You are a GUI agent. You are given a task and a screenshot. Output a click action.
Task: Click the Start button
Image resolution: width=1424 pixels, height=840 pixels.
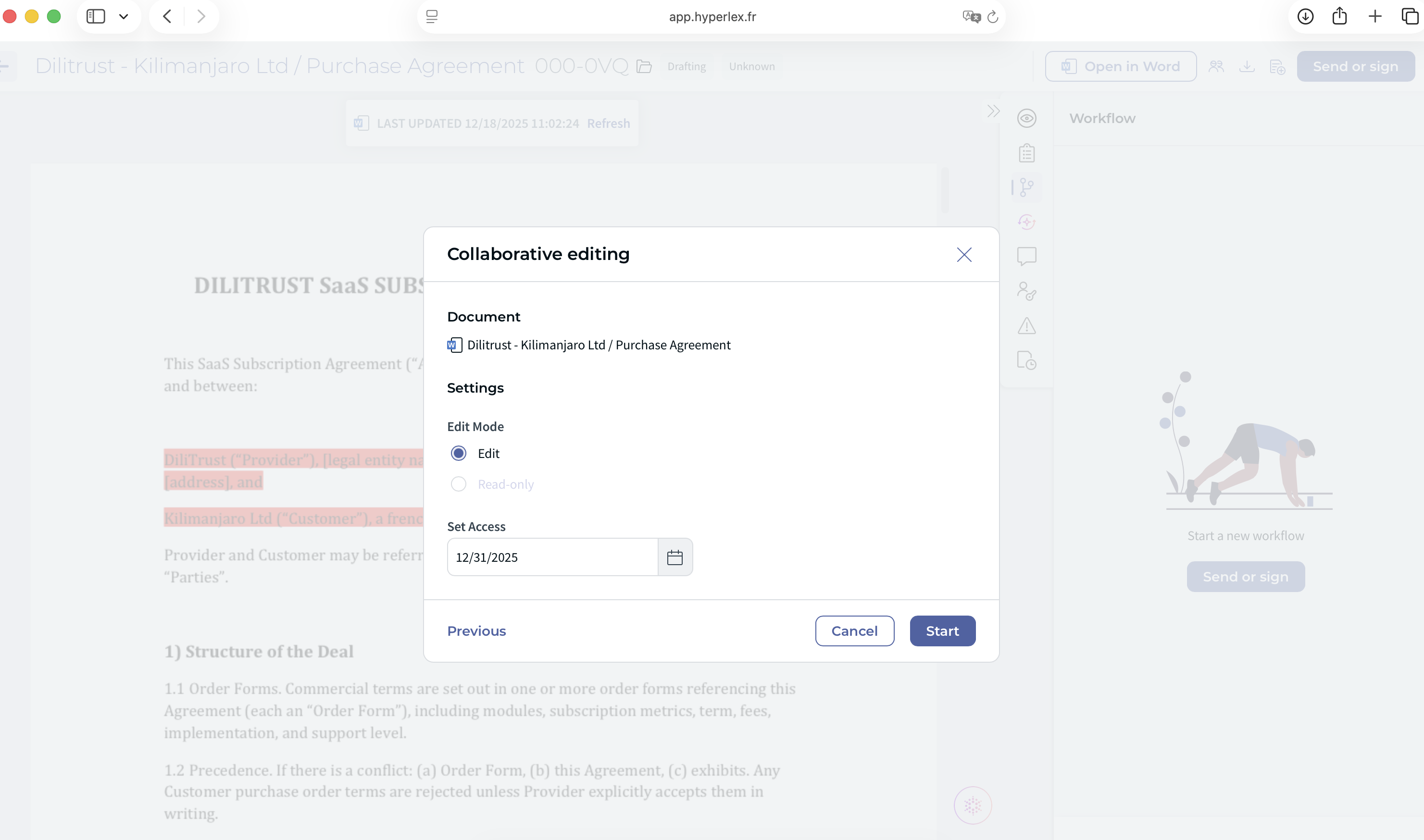point(942,630)
